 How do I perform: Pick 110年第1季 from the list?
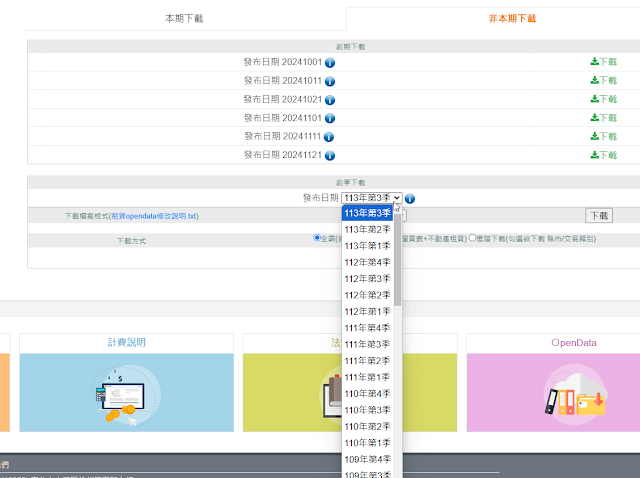[367, 443]
